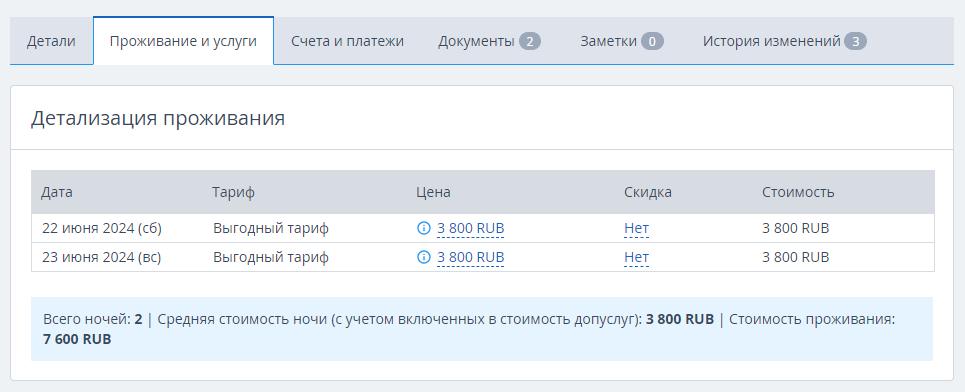The image size is (965, 392).
Task: Select the Проживание и услуги tab
Action: pos(183,41)
